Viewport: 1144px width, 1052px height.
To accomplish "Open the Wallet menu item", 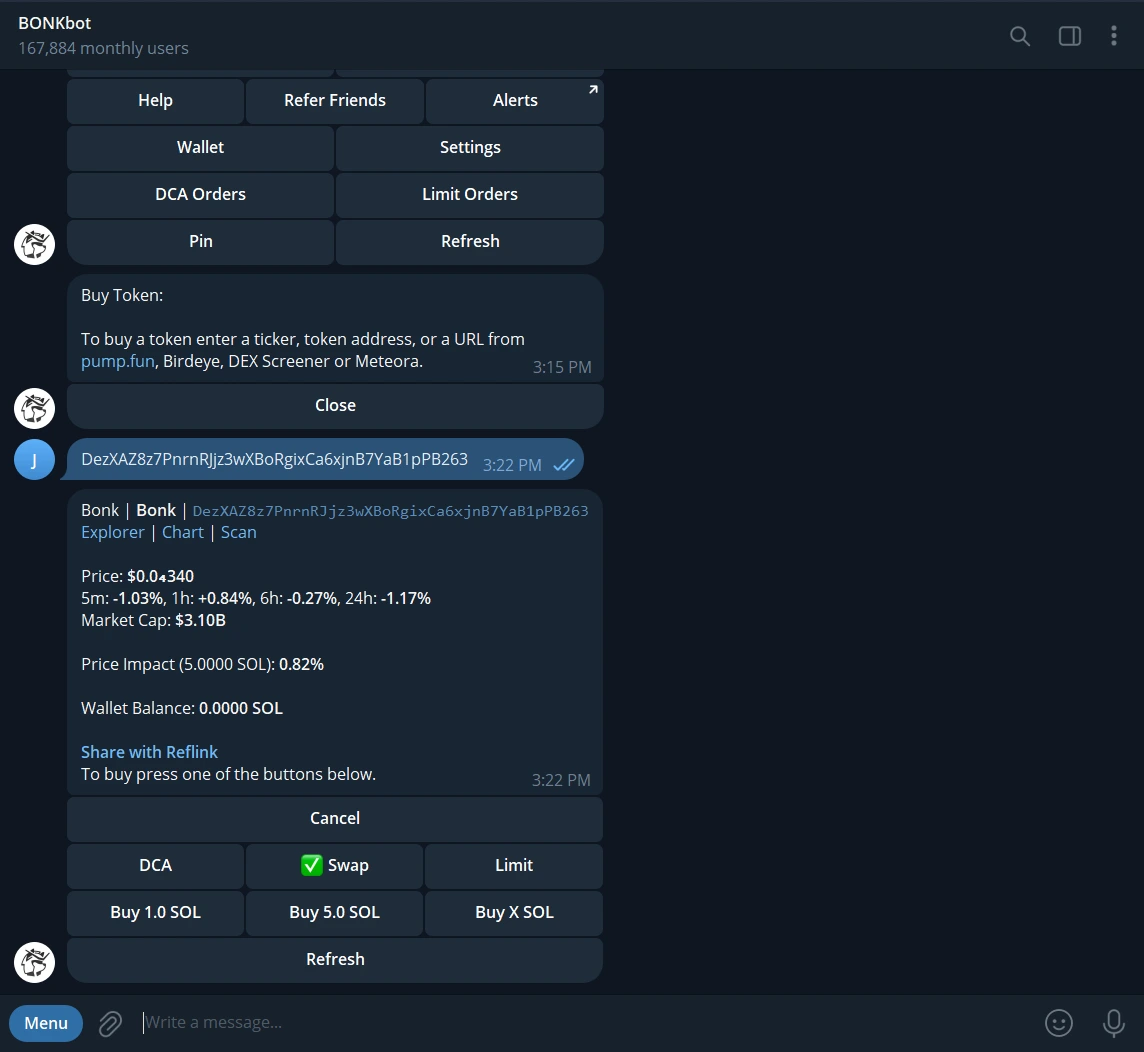I will pyautogui.click(x=200, y=147).
